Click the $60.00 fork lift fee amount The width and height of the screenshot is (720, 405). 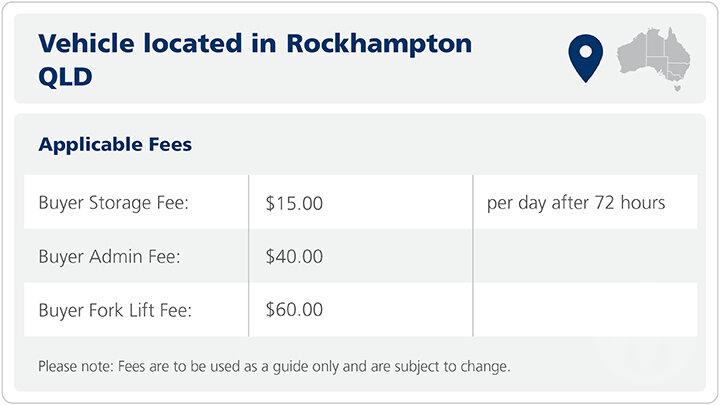(294, 310)
